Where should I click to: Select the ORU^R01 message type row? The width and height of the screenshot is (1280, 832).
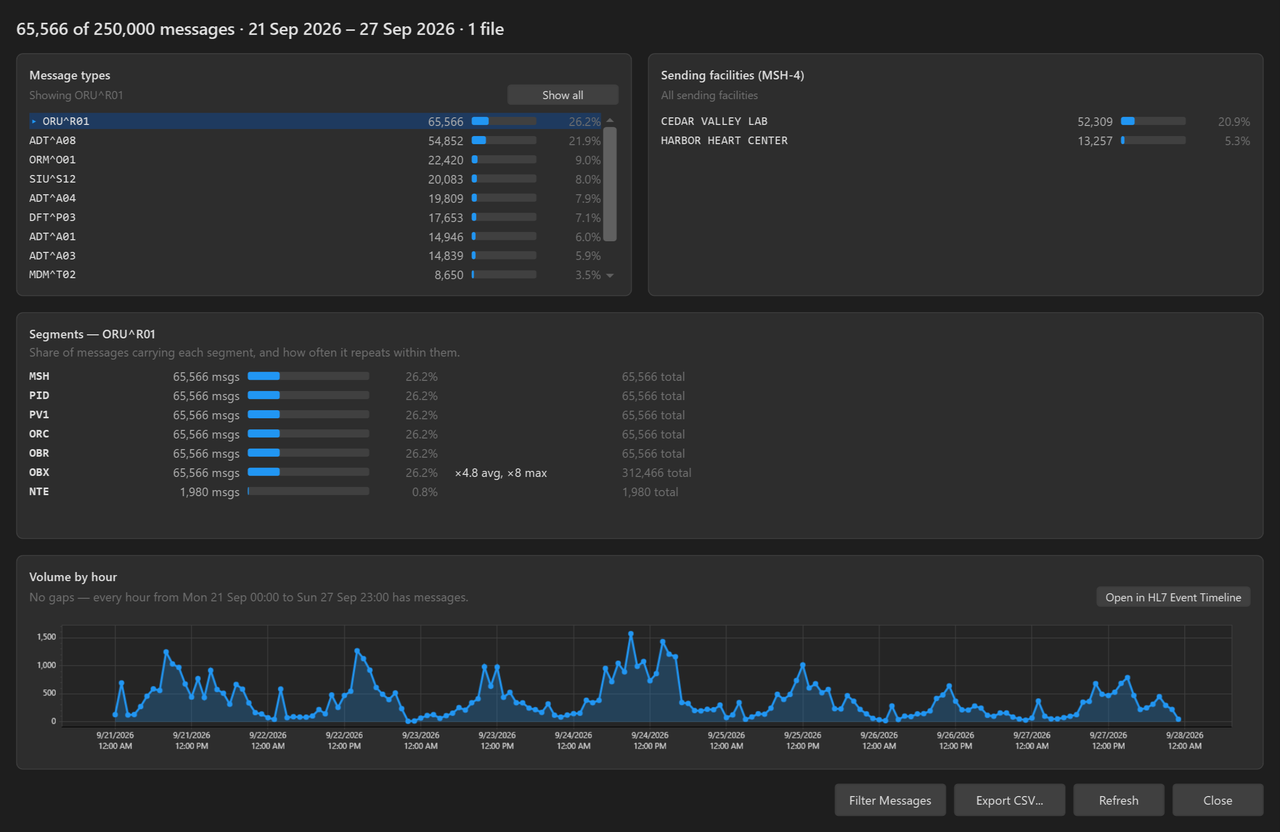(315, 121)
